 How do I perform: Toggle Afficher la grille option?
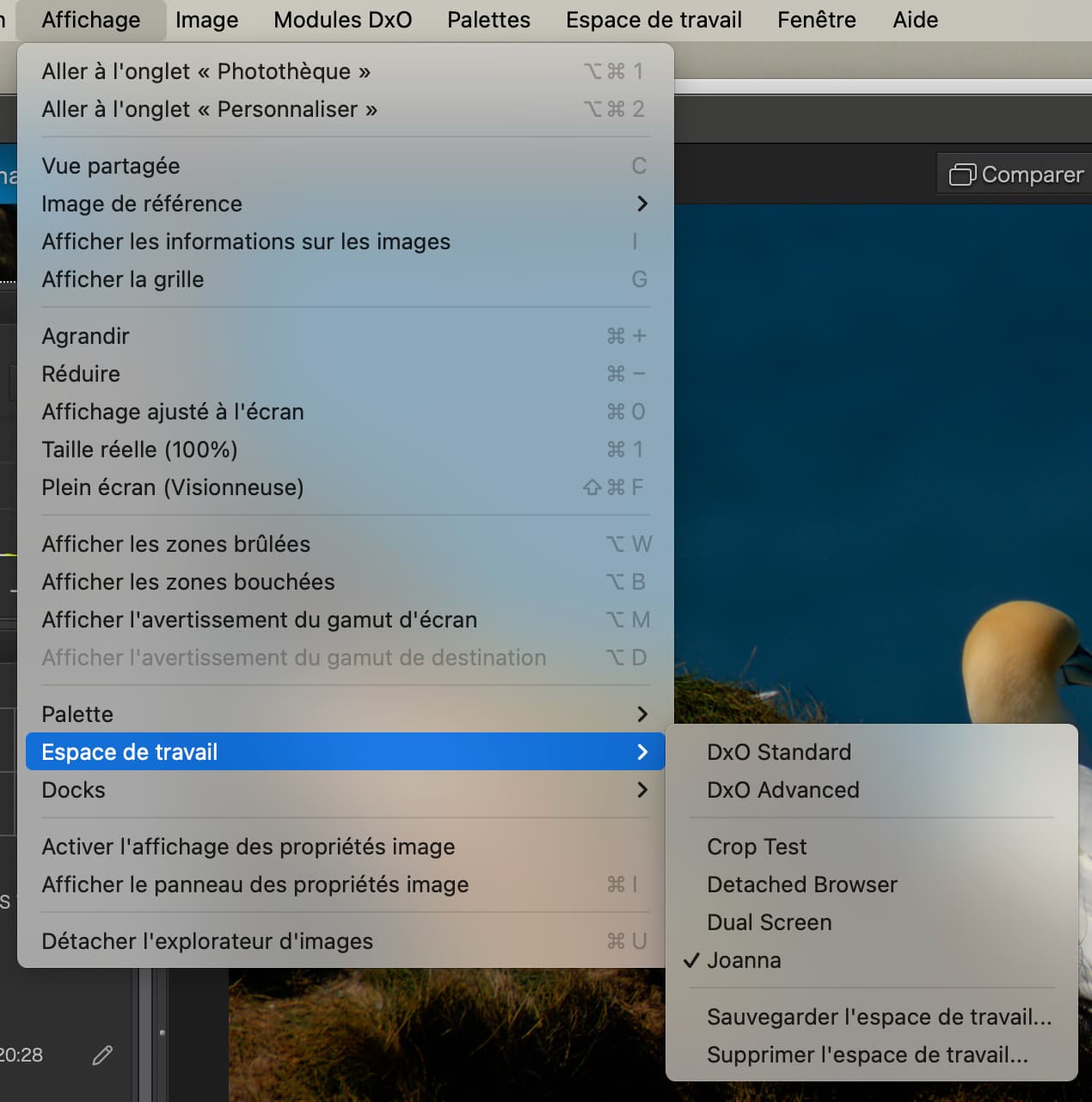123,279
